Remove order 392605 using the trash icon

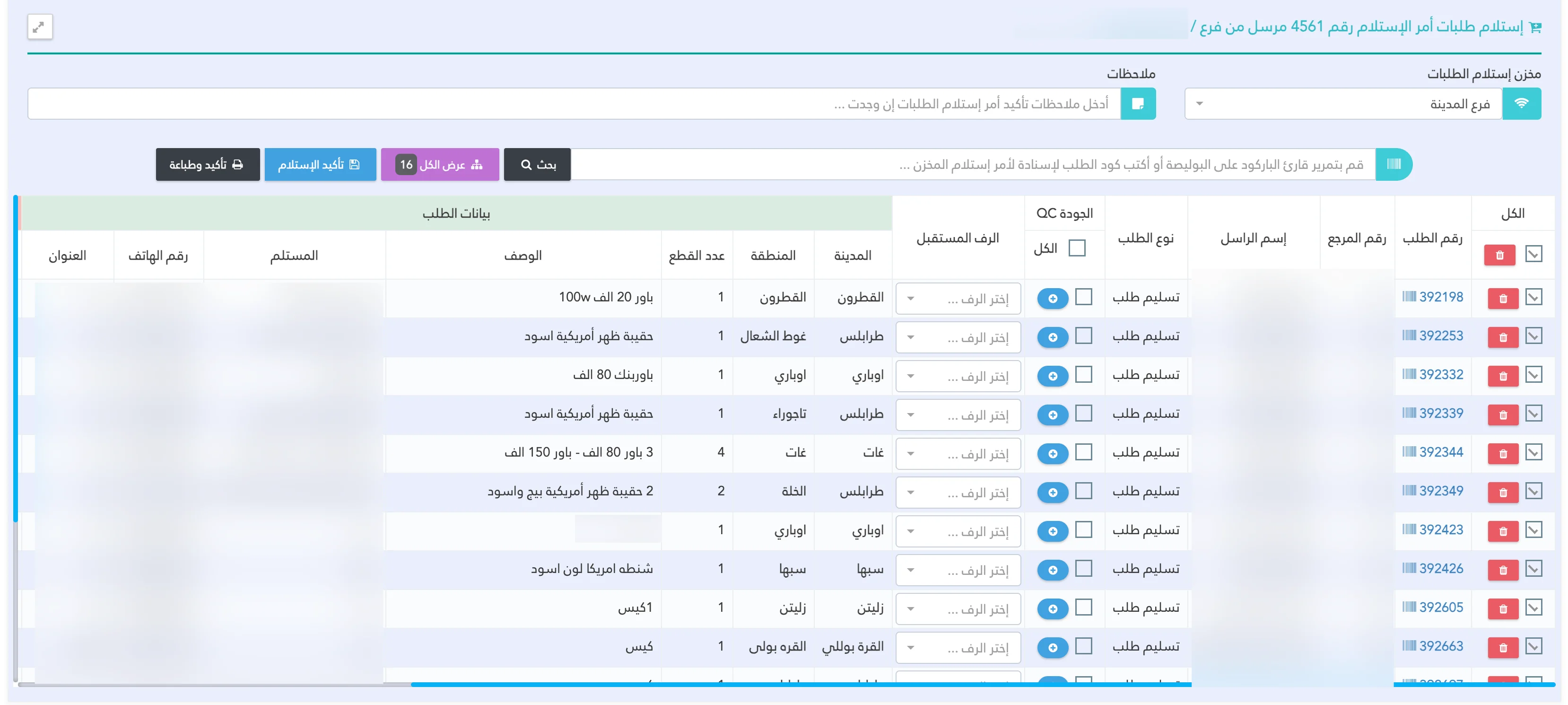(1503, 609)
